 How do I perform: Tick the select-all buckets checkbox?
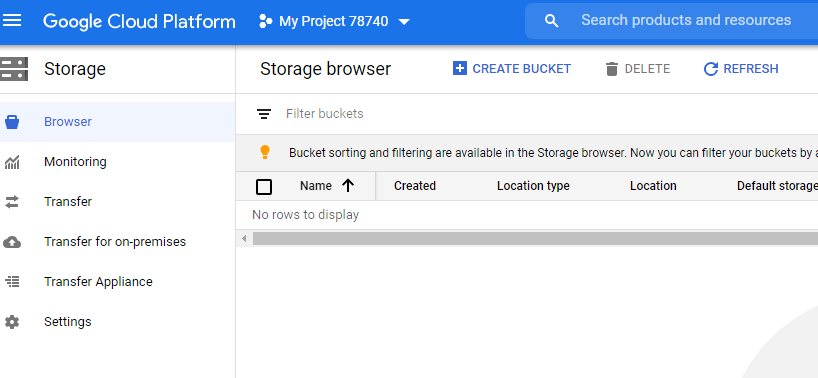click(264, 187)
